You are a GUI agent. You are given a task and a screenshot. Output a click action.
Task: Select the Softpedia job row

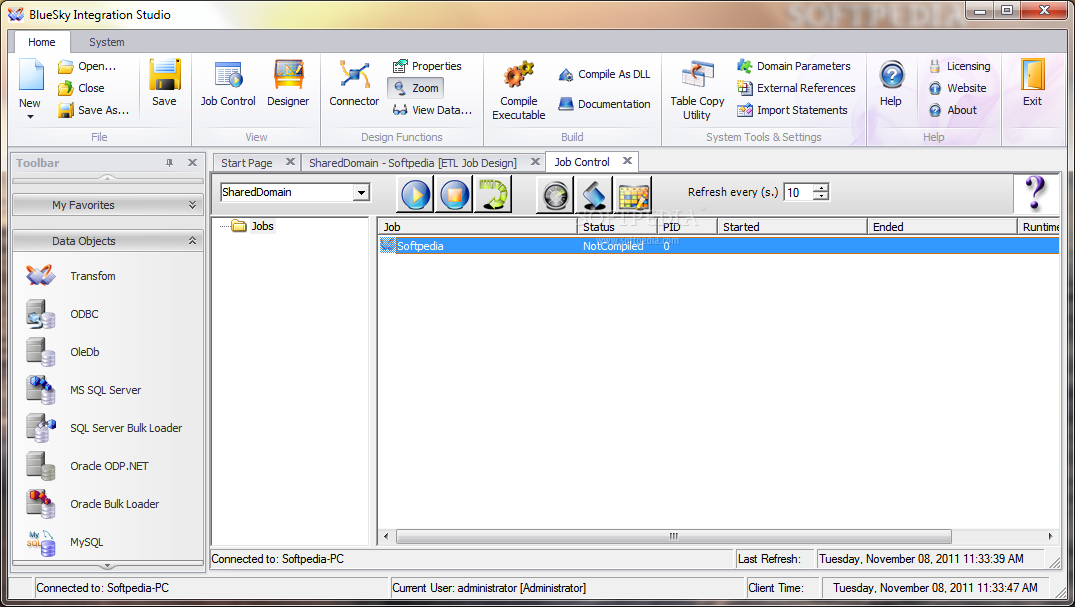click(718, 246)
